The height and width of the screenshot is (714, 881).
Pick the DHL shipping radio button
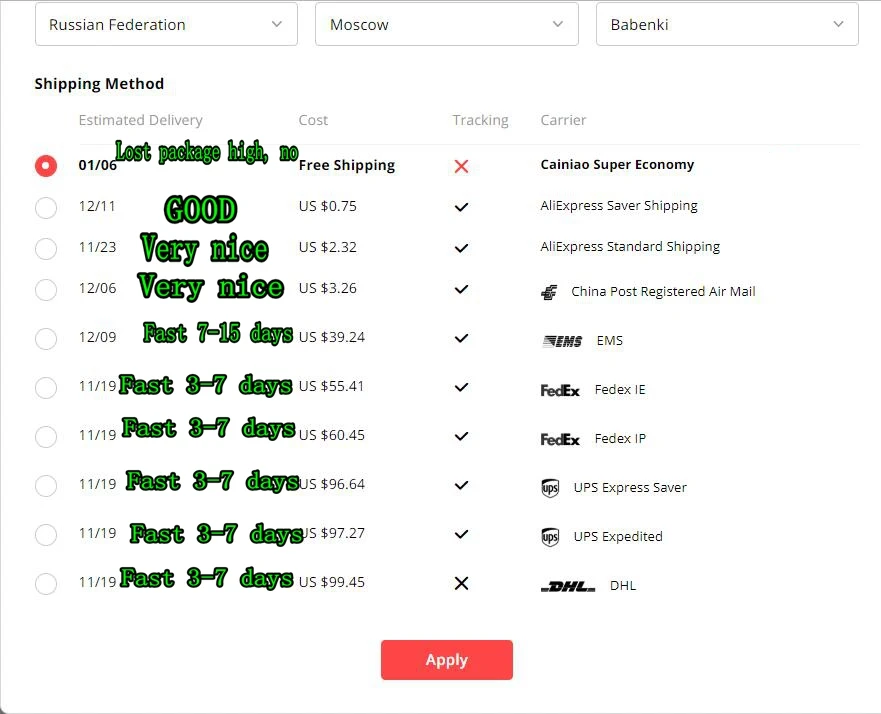[46, 583]
